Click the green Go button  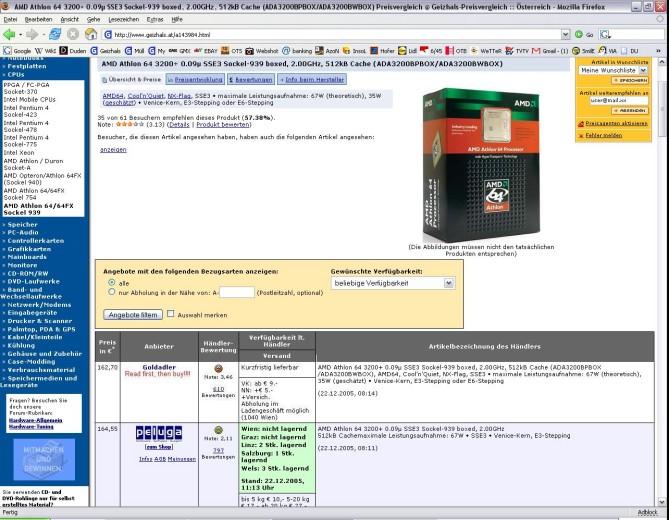click(585, 35)
